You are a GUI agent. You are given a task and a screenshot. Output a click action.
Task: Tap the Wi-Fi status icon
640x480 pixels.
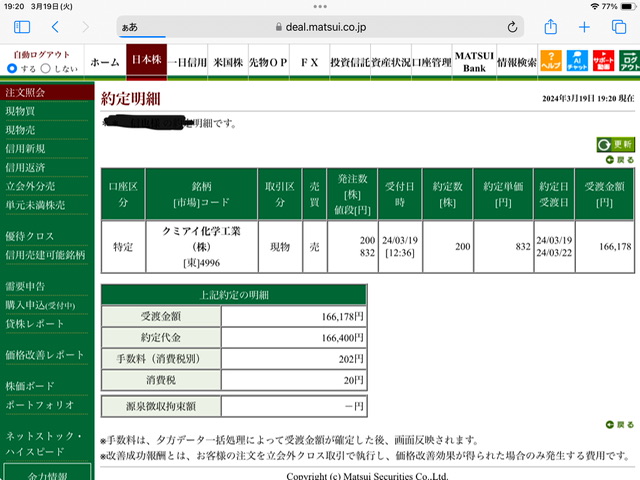tap(595, 7)
